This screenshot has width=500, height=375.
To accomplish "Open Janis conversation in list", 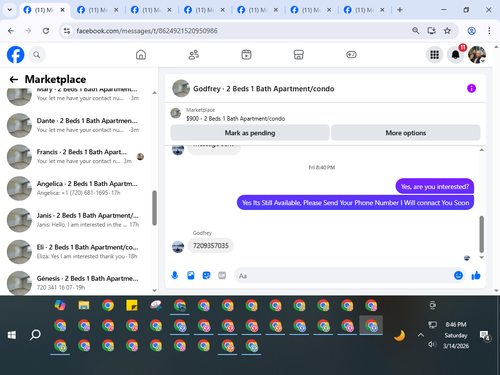I will 77,220.
